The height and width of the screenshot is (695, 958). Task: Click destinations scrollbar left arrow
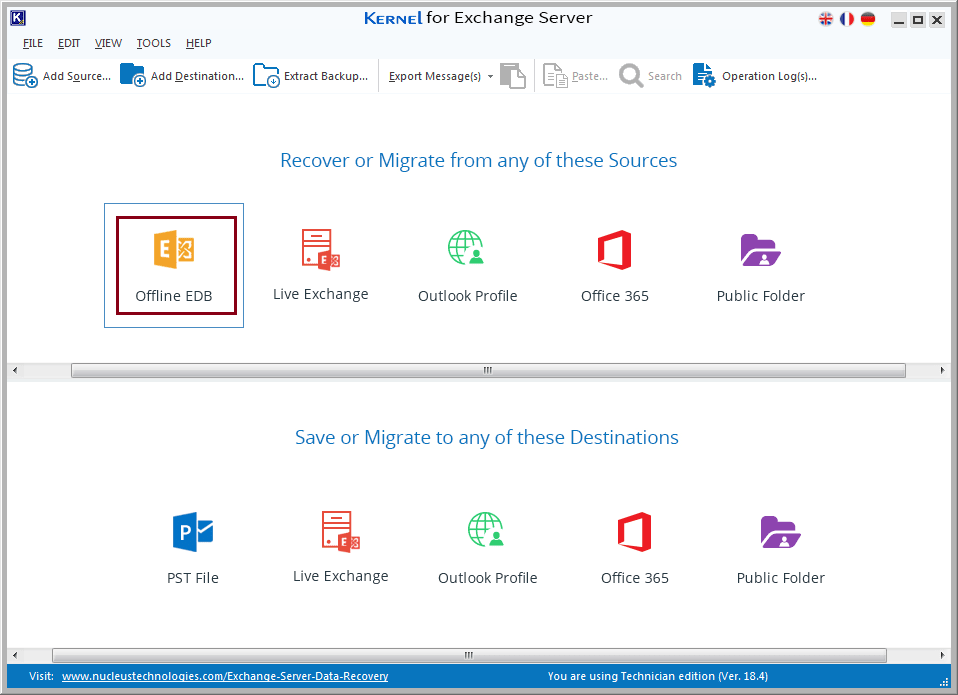[x=15, y=655]
